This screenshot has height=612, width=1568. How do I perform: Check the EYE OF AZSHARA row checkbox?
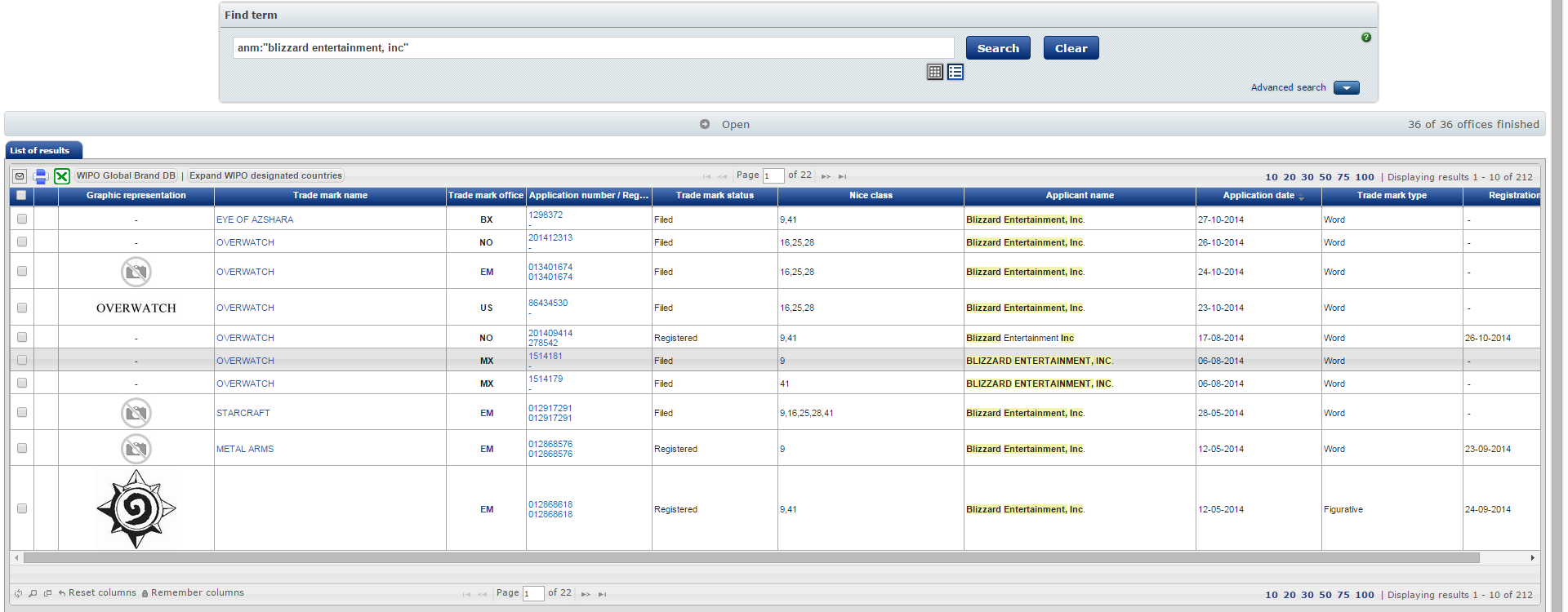pos(22,219)
